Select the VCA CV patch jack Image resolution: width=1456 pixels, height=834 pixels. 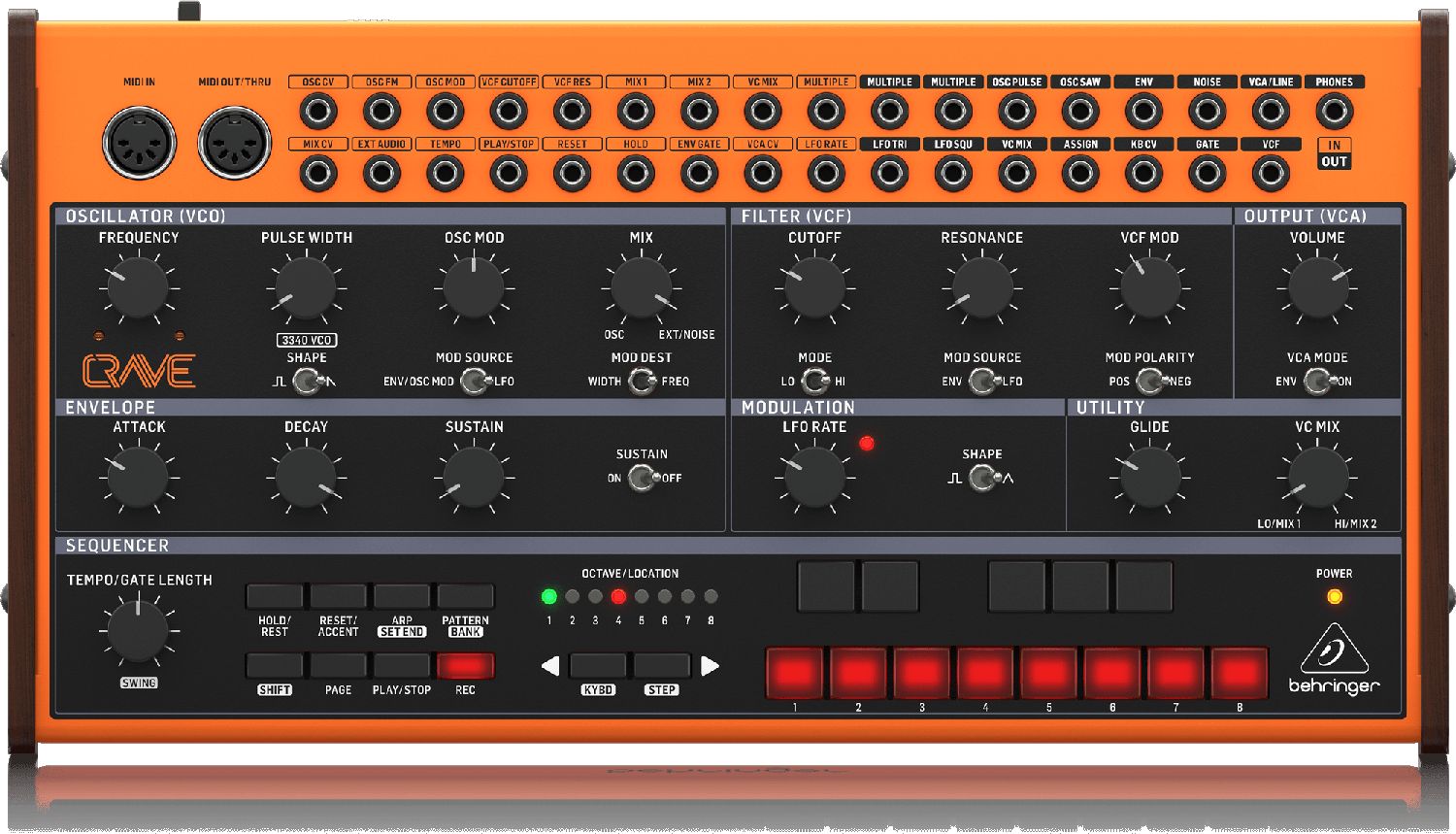(763, 174)
